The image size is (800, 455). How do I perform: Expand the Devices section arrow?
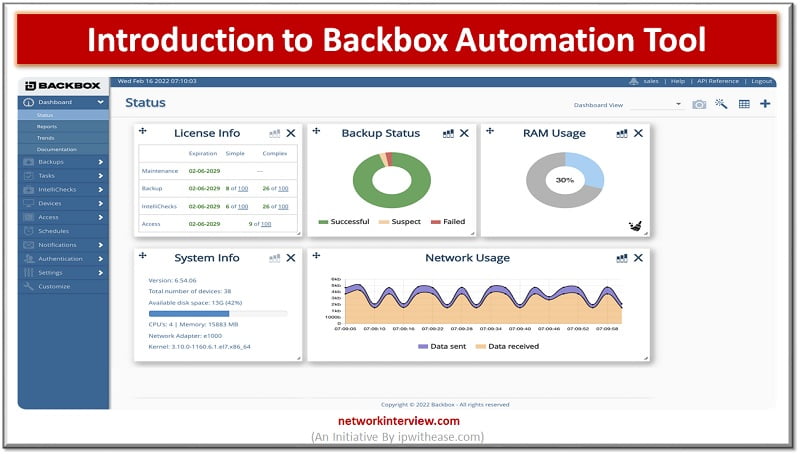pyautogui.click(x=101, y=203)
